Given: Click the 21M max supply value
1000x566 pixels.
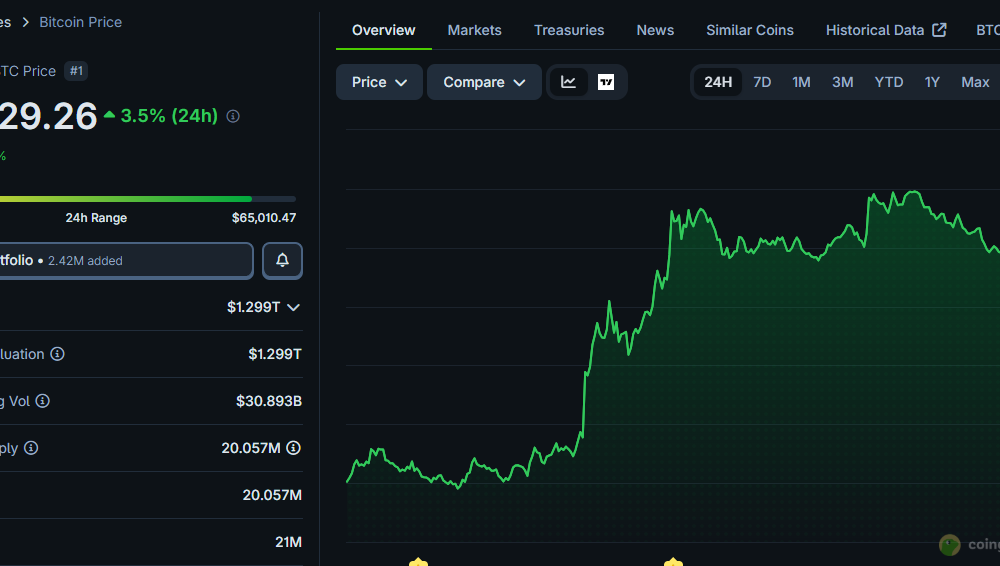Looking at the screenshot, I should pos(288,542).
